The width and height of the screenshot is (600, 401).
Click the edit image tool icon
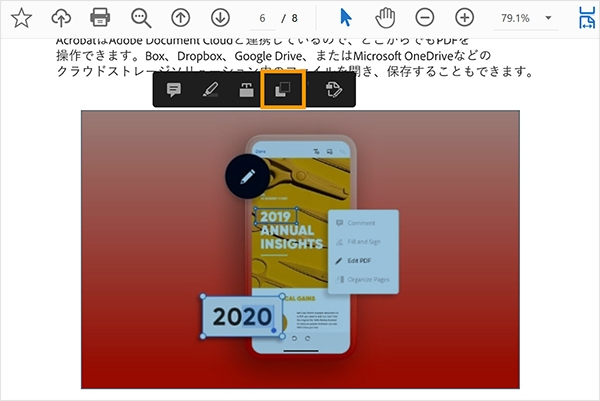pyautogui.click(x=333, y=90)
